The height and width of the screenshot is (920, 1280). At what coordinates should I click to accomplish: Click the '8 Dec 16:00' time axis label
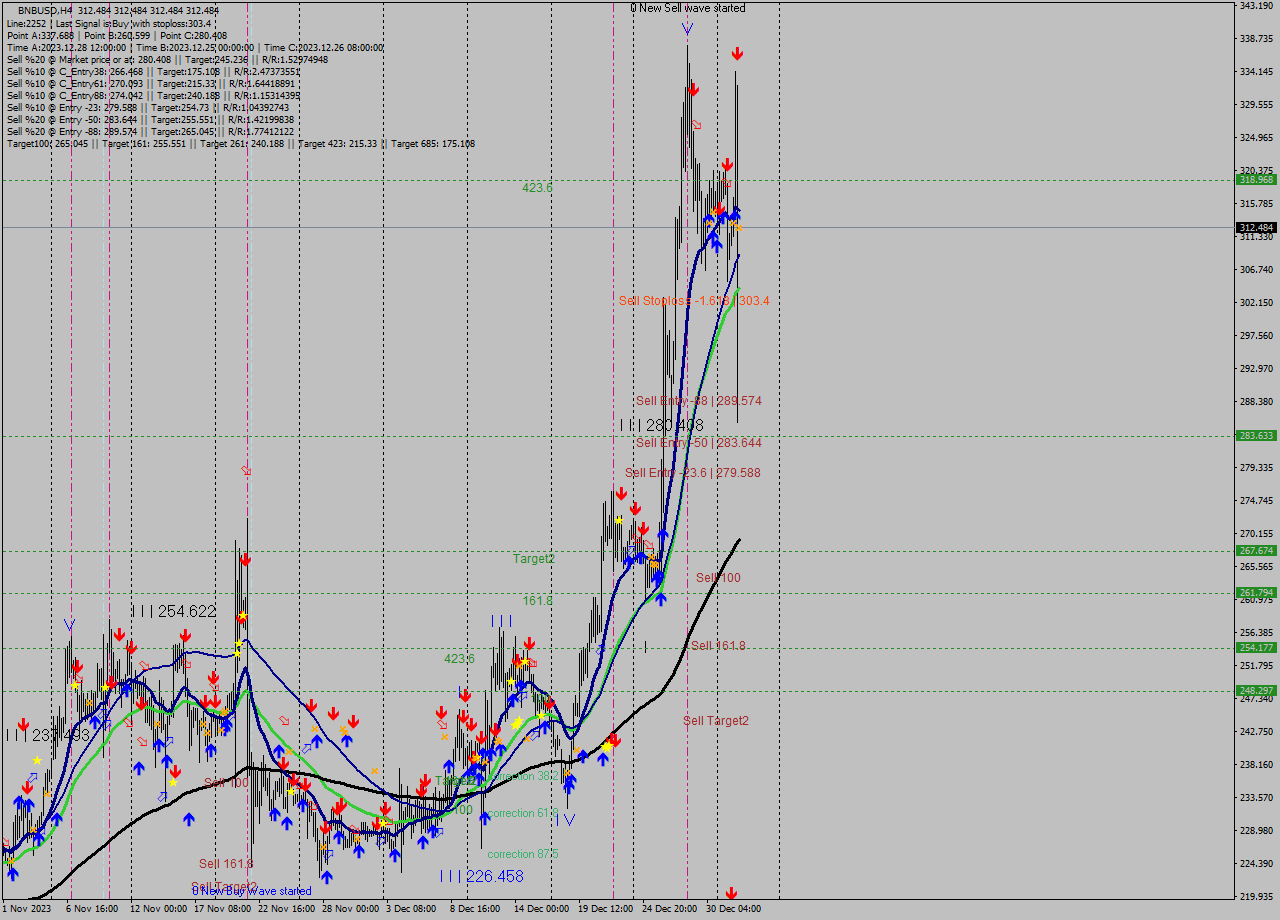[x=475, y=909]
